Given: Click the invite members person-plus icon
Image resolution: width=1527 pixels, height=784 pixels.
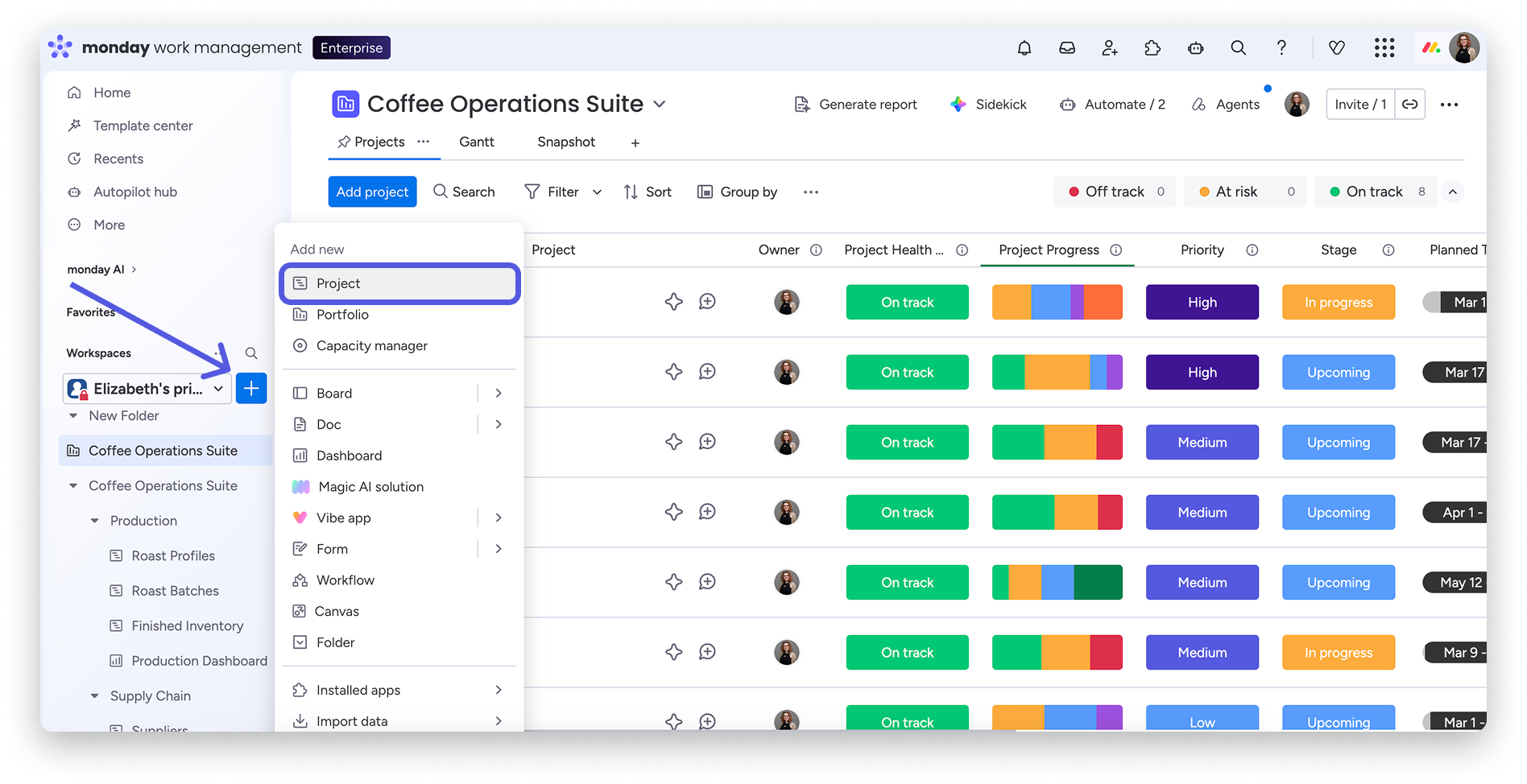Looking at the screenshot, I should [1110, 48].
